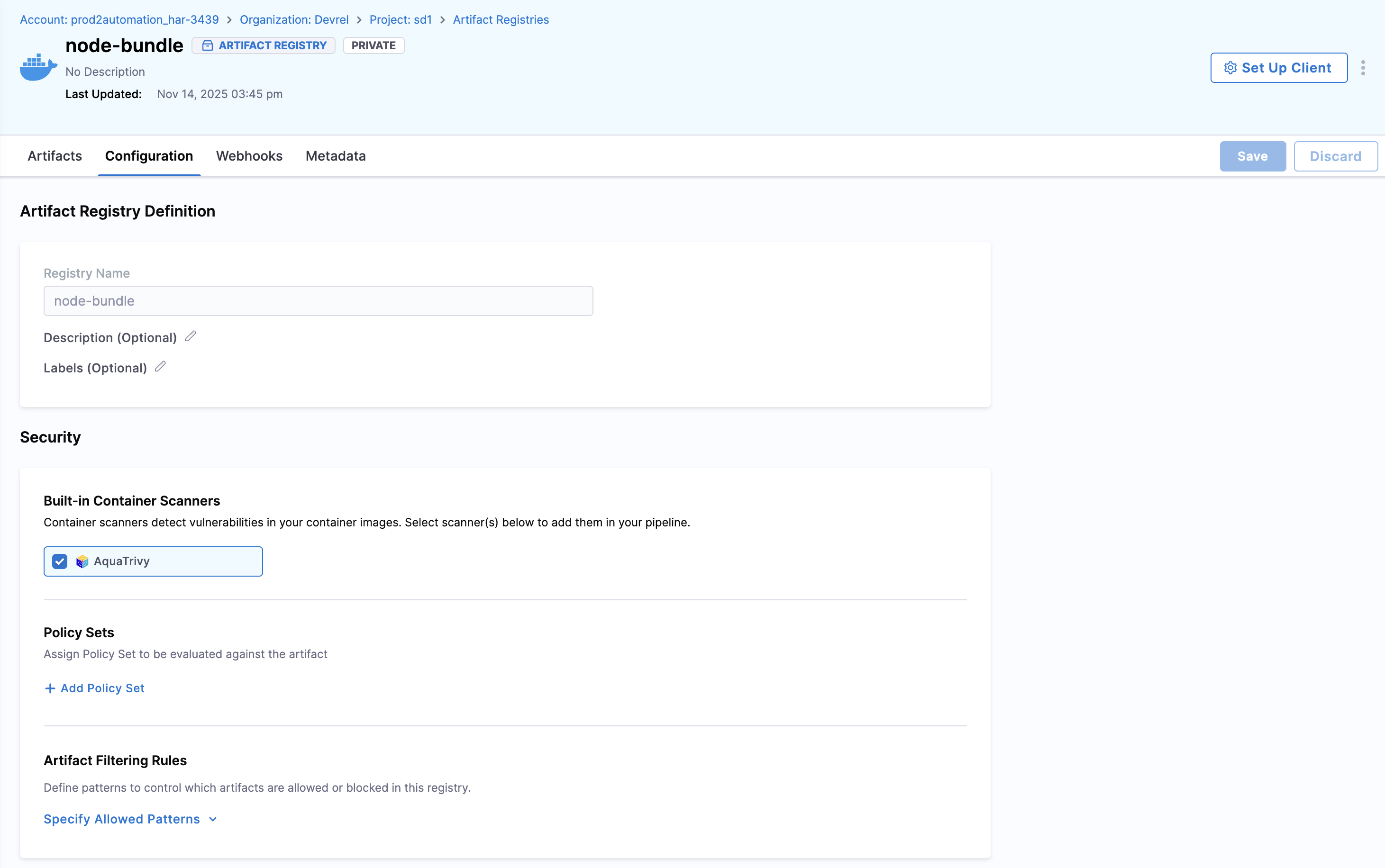This screenshot has width=1385, height=868.
Task: Uncheck the AquaTrivy scanner checkbox
Action: [x=60, y=561]
